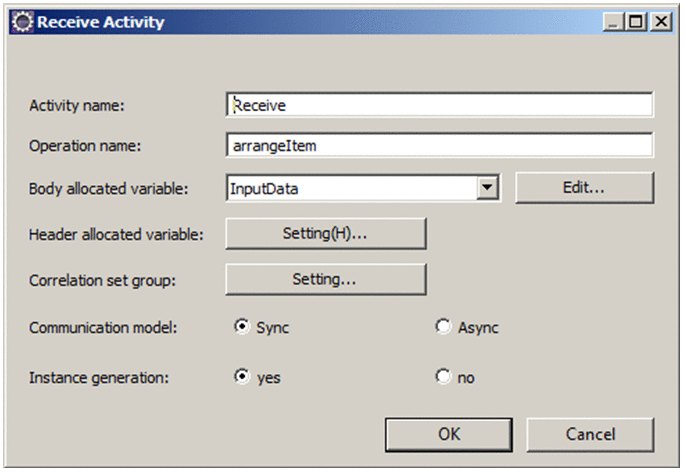Confirm the dialog with OK
This screenshot has height=473, width=685.
[449, 434]
